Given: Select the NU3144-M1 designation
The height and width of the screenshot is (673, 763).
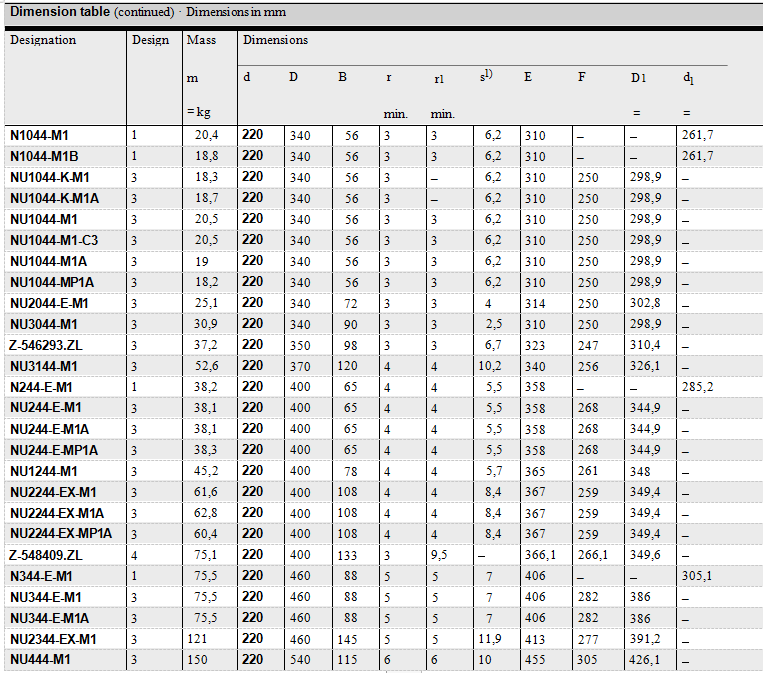Looking at the screenshot, I should tap(43, 366).
